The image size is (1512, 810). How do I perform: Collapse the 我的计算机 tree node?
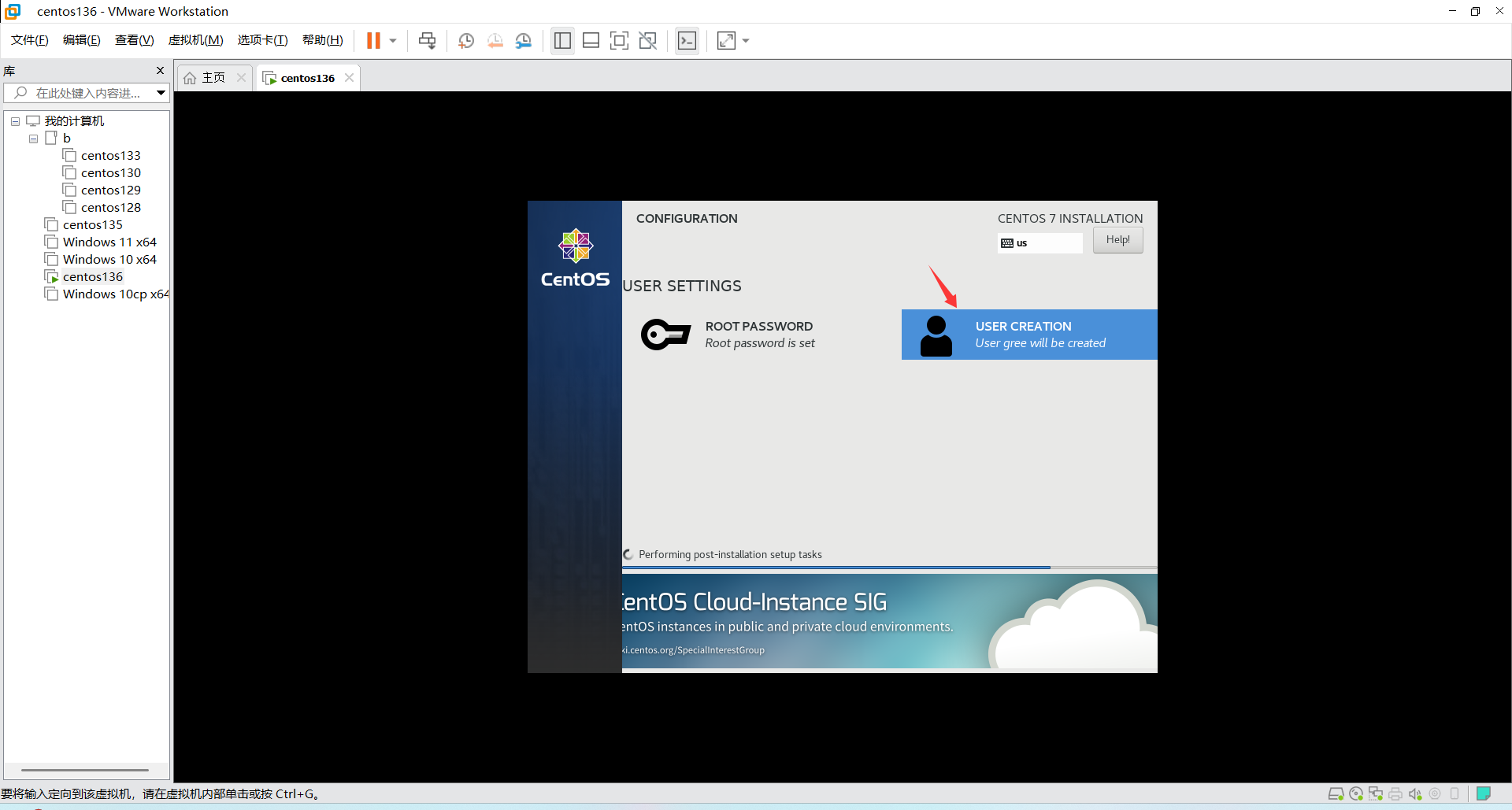click(15, 121)
